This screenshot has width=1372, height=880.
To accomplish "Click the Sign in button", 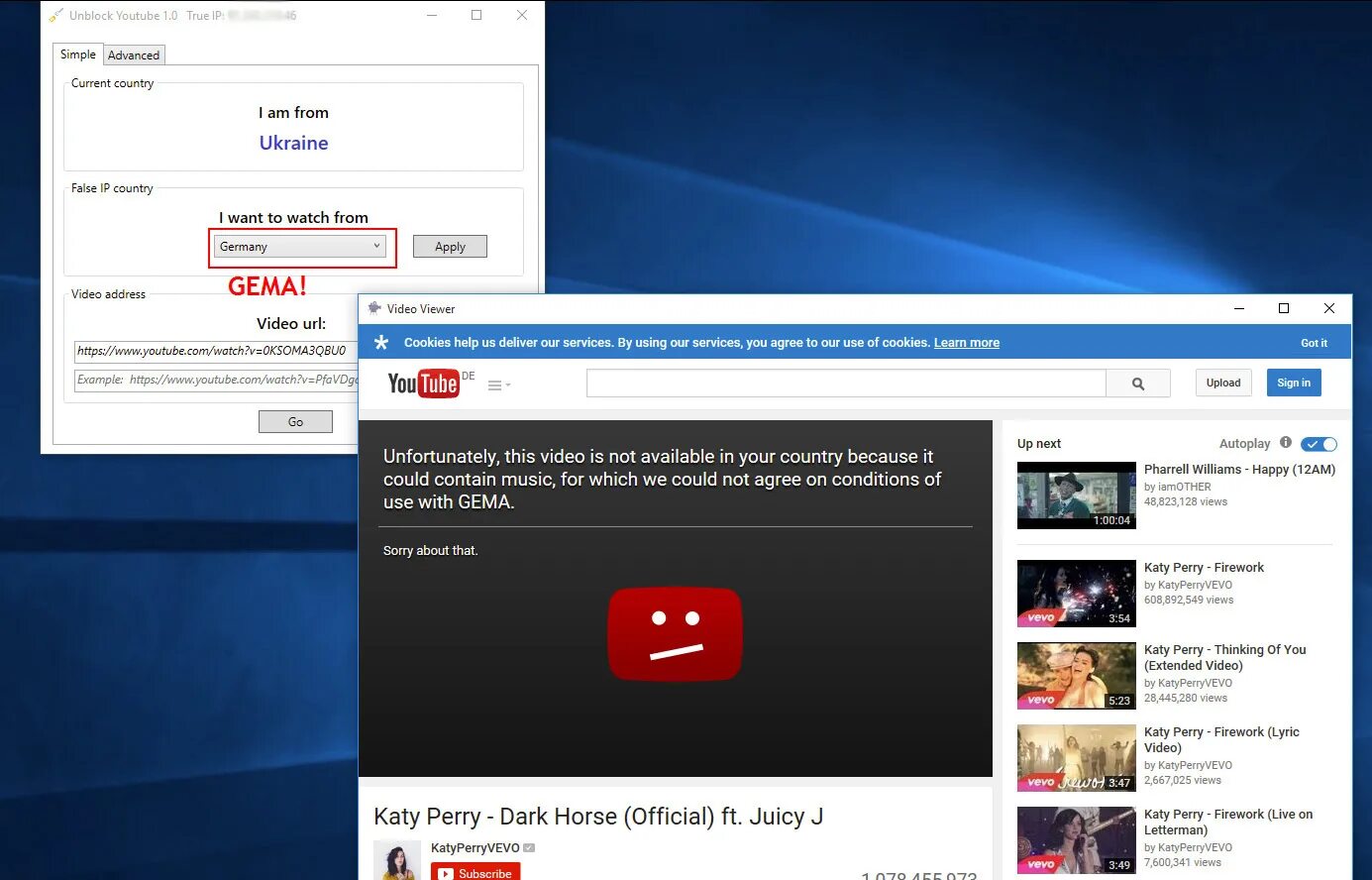I will point(1294,384).
